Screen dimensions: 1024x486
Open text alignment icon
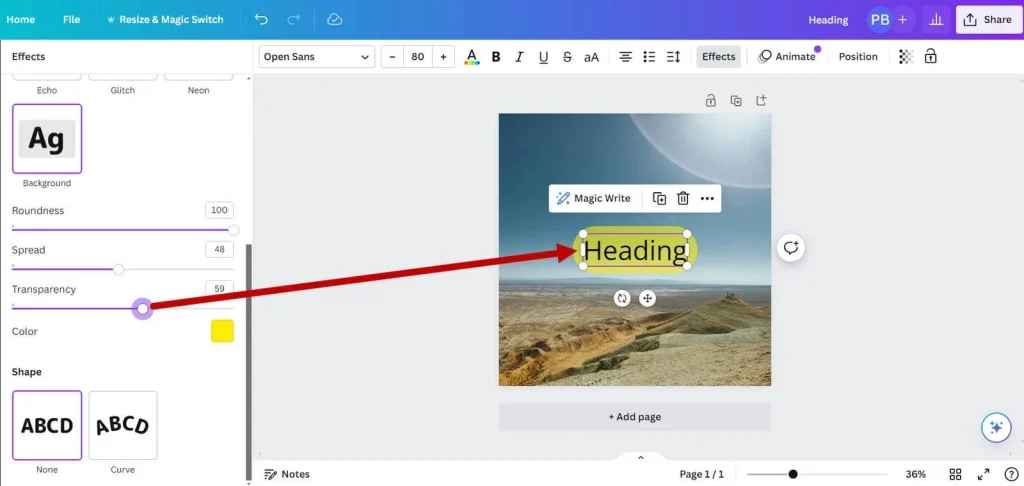(x=625, y=57)
